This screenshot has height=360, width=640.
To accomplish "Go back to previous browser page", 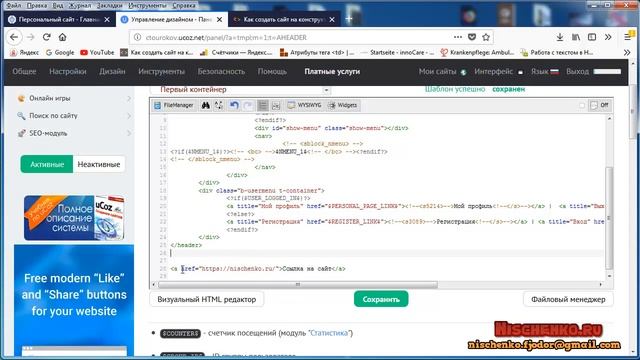I will click(x=14, y=37).
